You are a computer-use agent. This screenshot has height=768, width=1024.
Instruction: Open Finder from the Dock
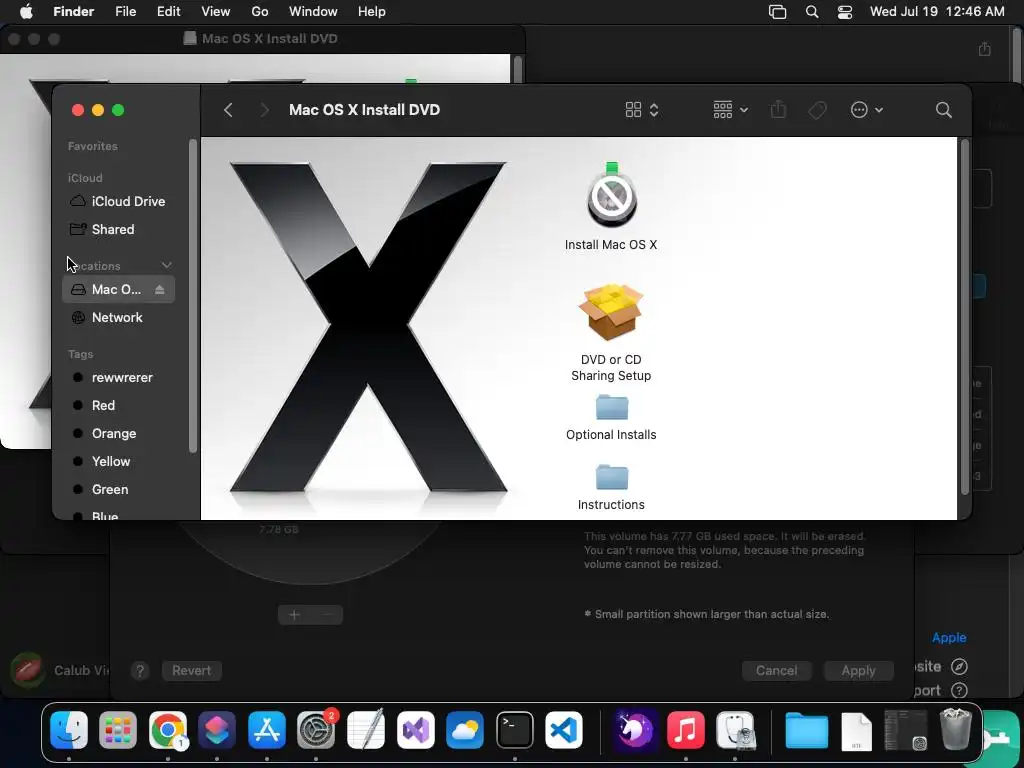click(69, 730)
